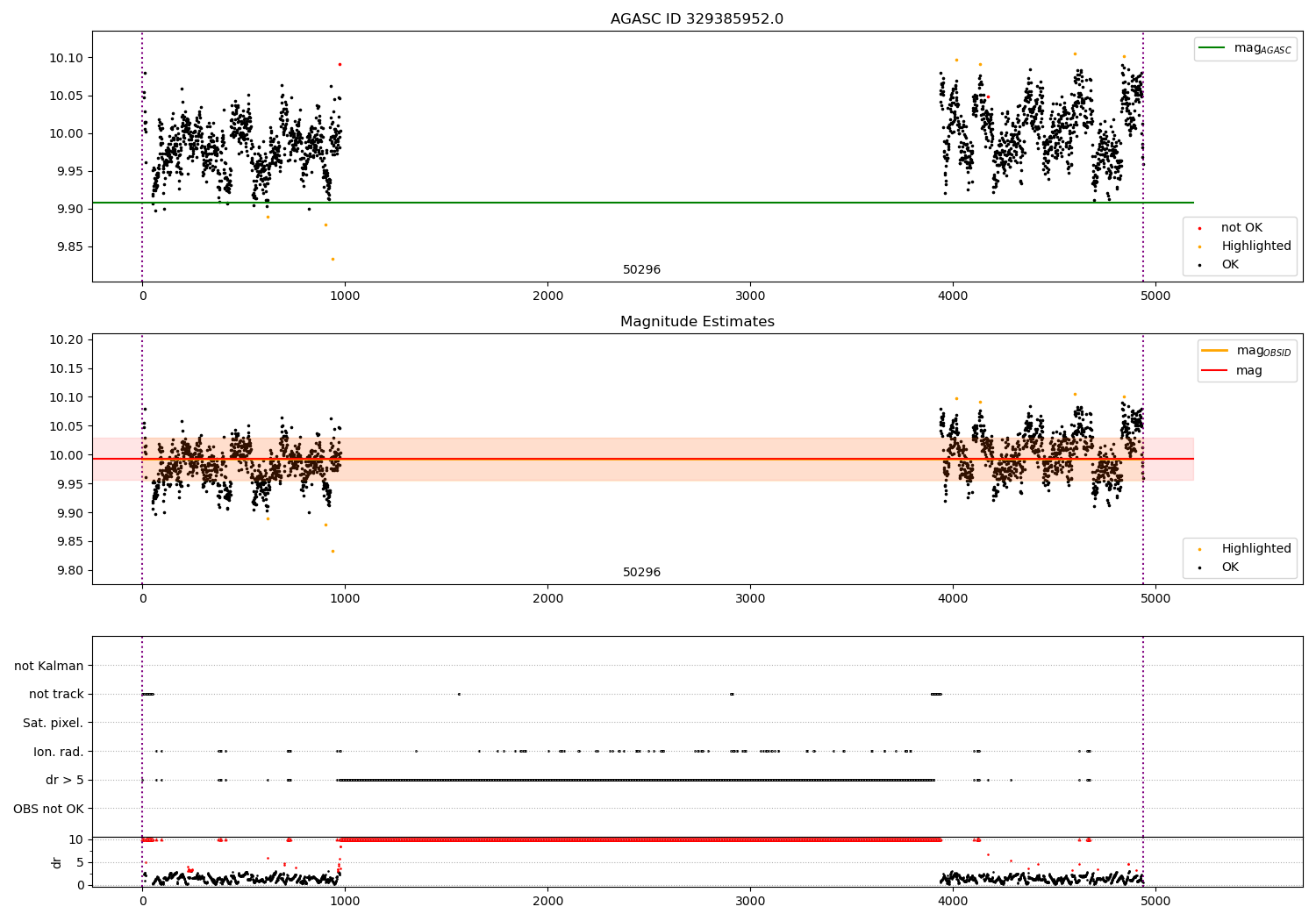Click 'OK' in the Magnitude Estimates legend
Screen dimensions: 1316x921
1230,568
